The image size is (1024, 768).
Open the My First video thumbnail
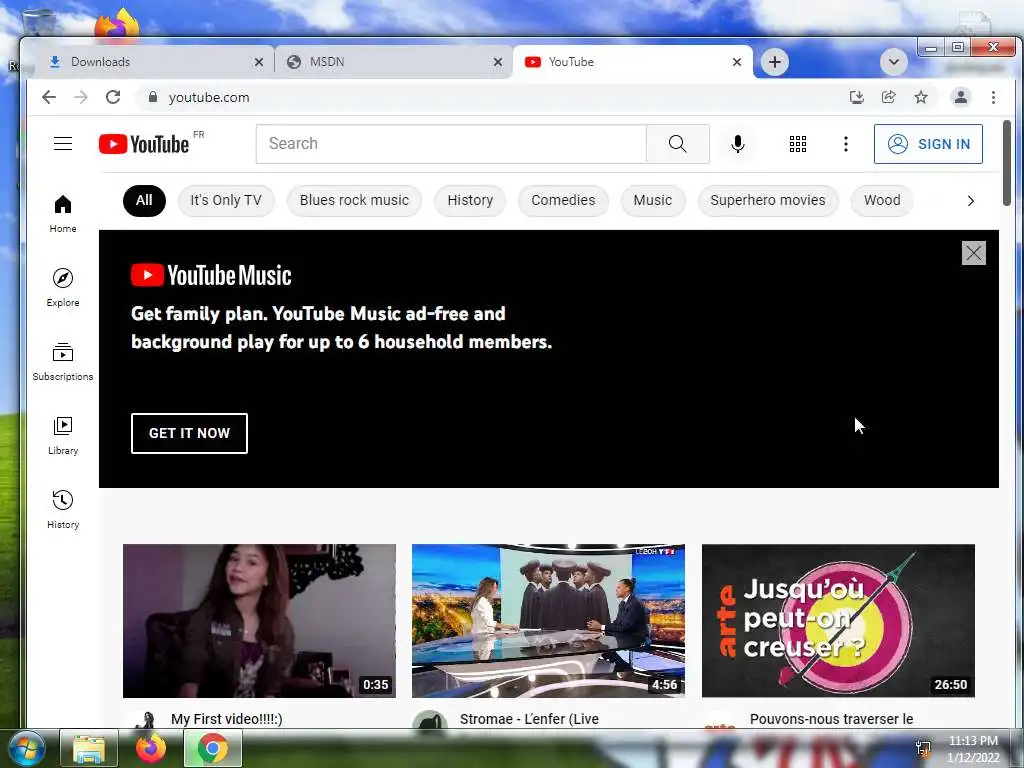[259, 620]
